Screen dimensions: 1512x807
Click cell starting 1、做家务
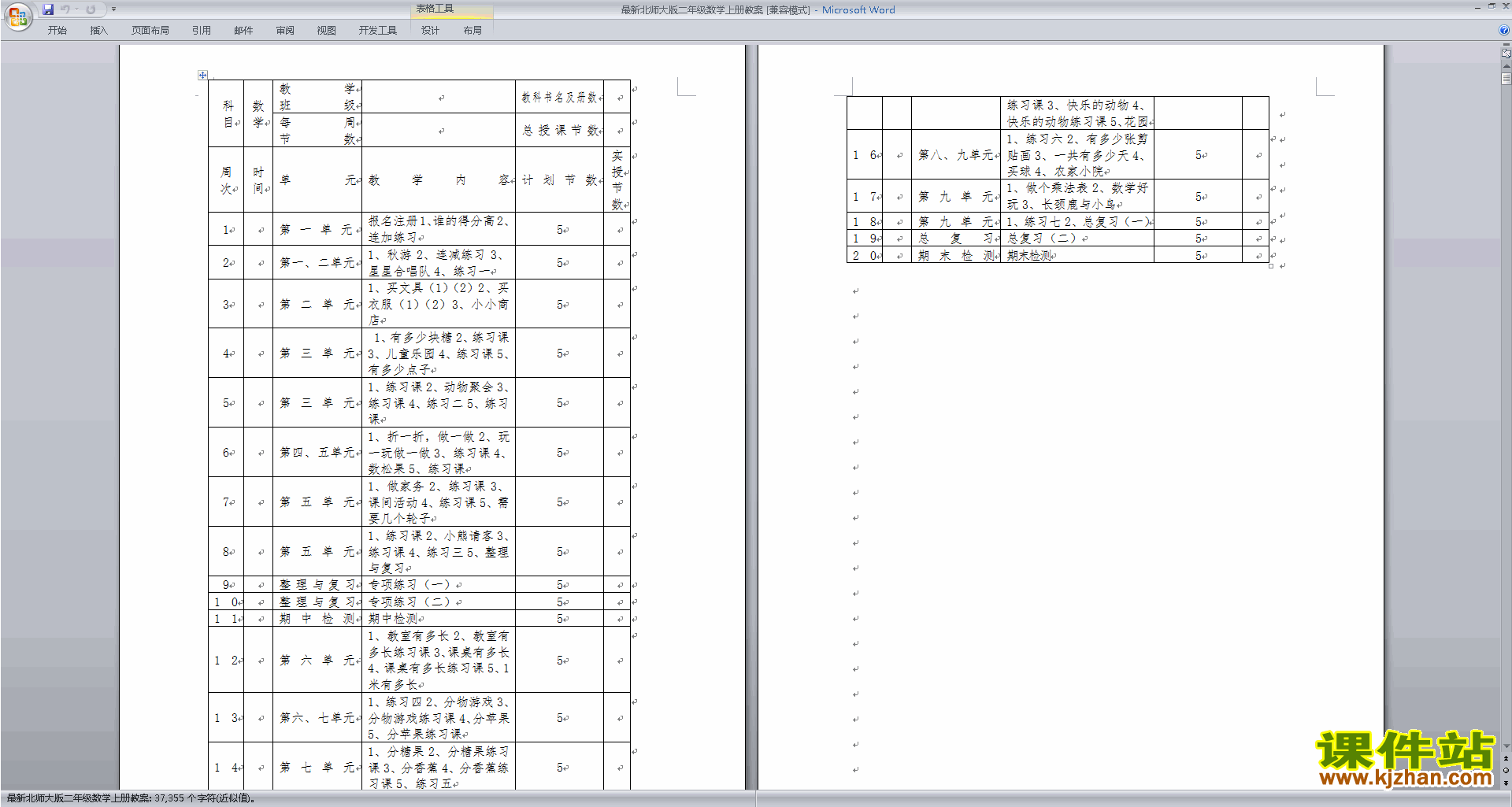pos(439,502)
